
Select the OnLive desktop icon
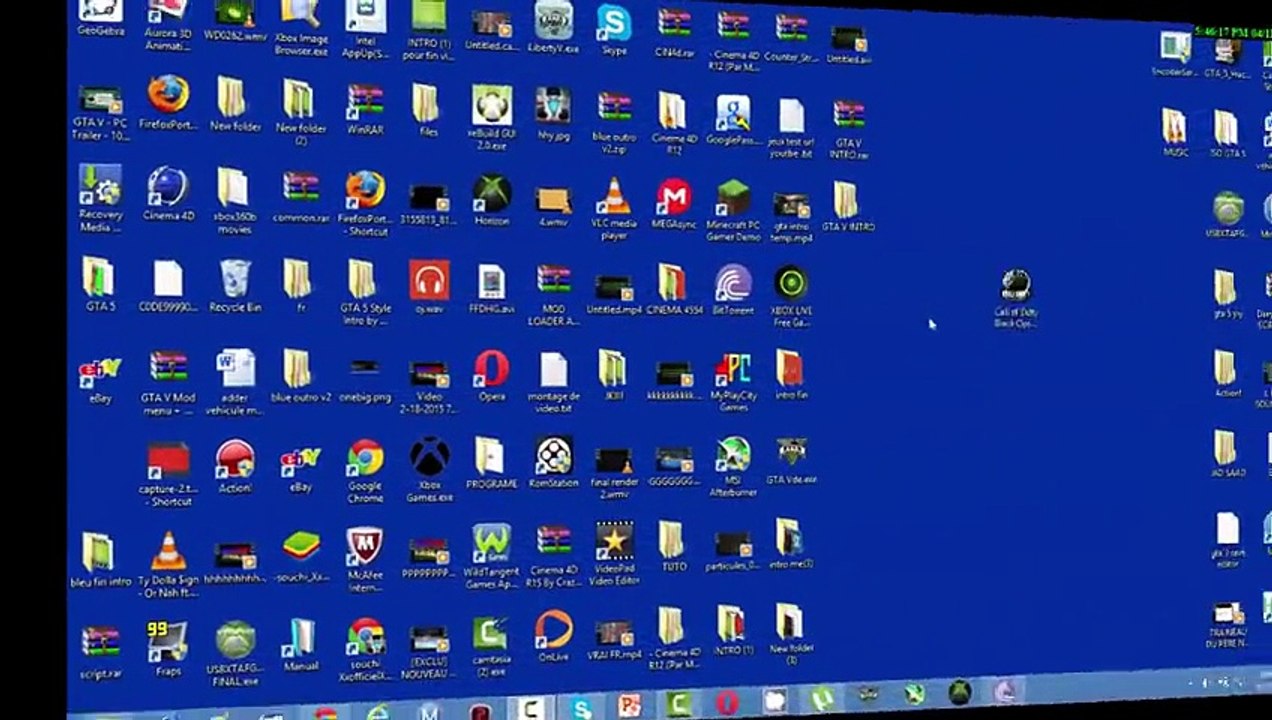coord(553,636)
